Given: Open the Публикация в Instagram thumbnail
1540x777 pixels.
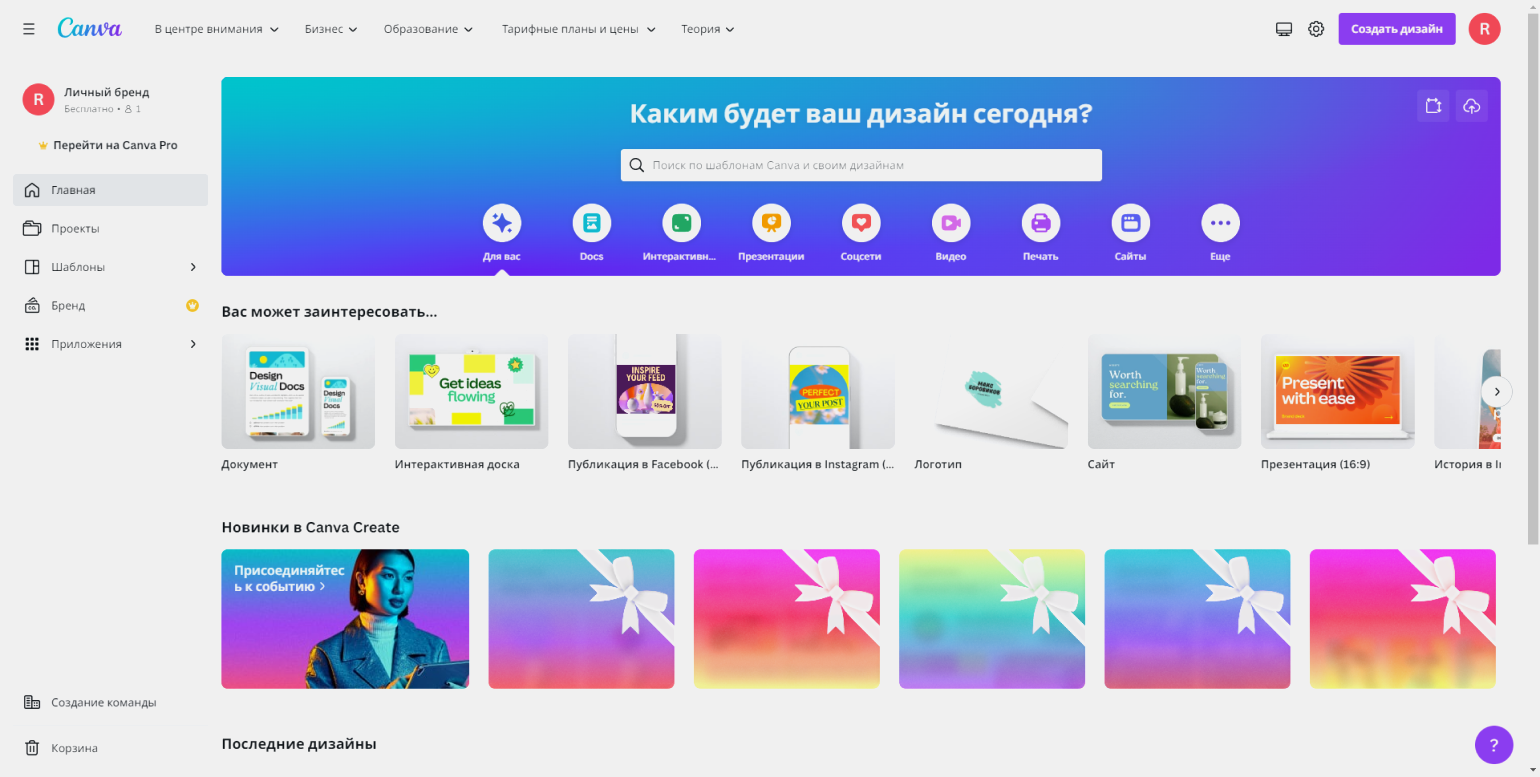Looking at the screenshot, I should pos(818,391).
